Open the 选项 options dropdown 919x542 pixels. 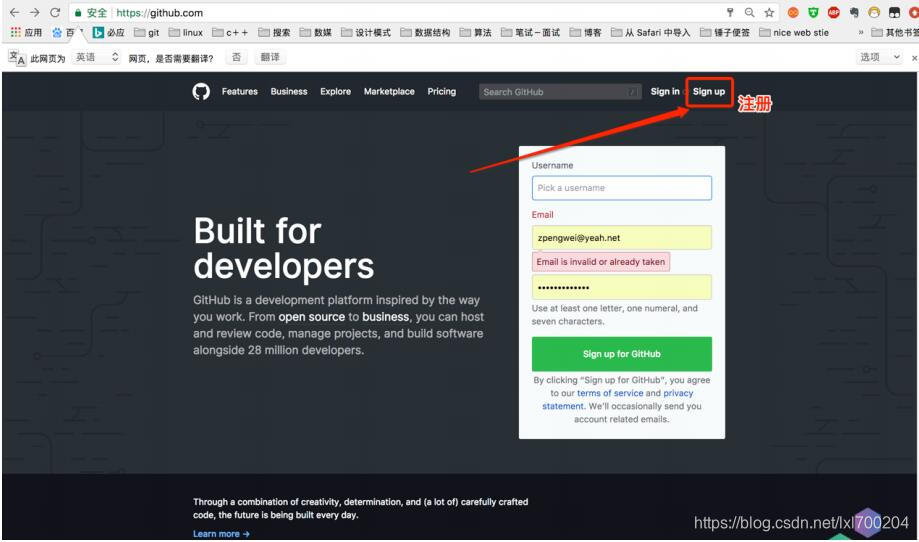879,57
